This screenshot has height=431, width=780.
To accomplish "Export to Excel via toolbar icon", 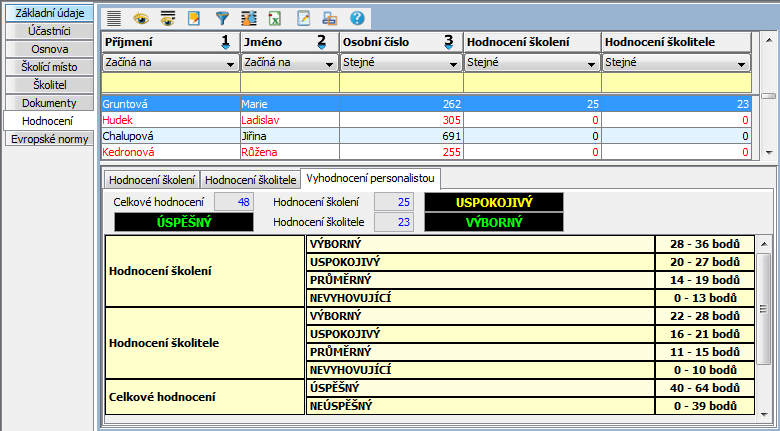I will tap(275, 18).
